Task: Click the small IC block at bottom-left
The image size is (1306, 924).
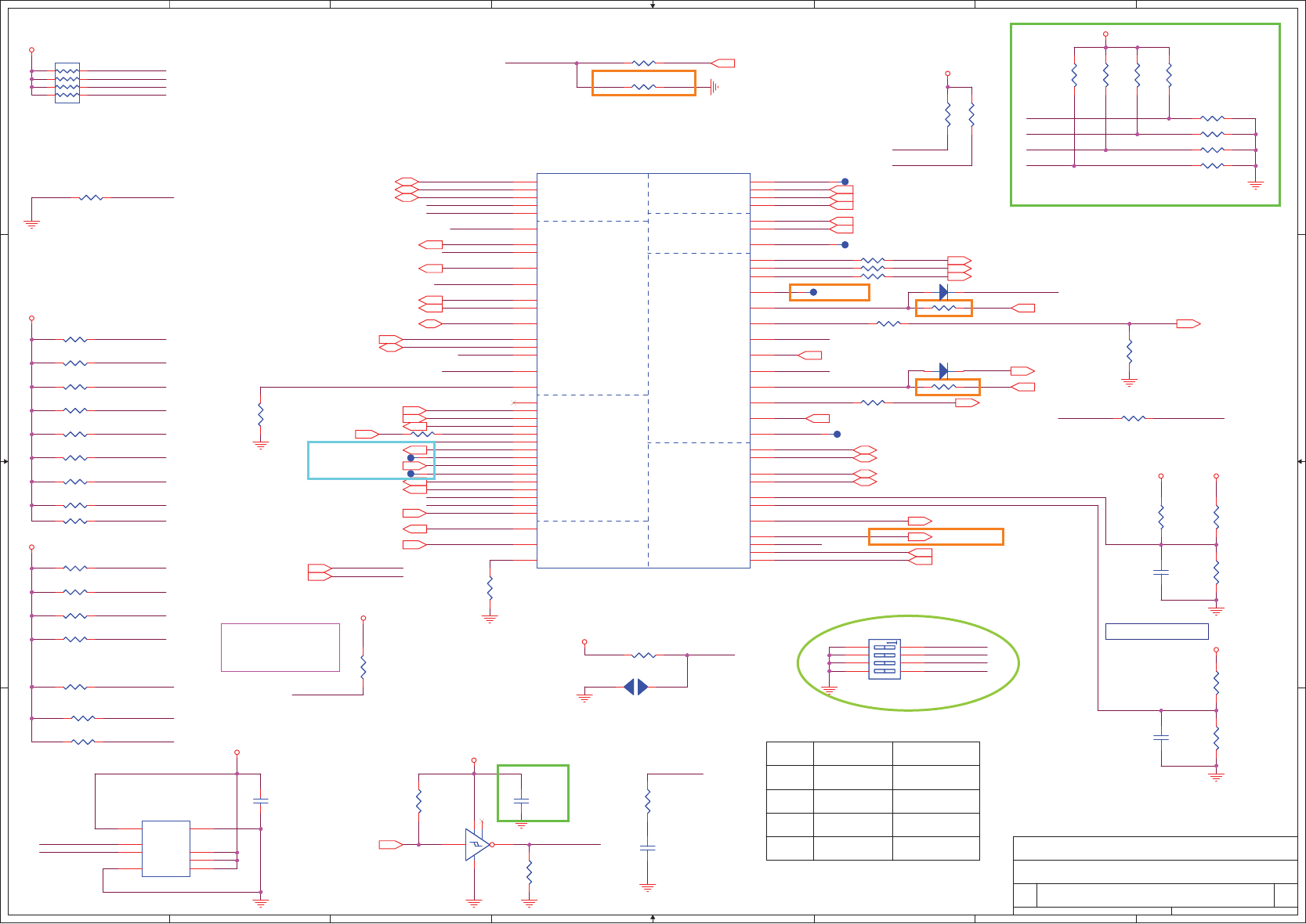Action: point(166,848)
